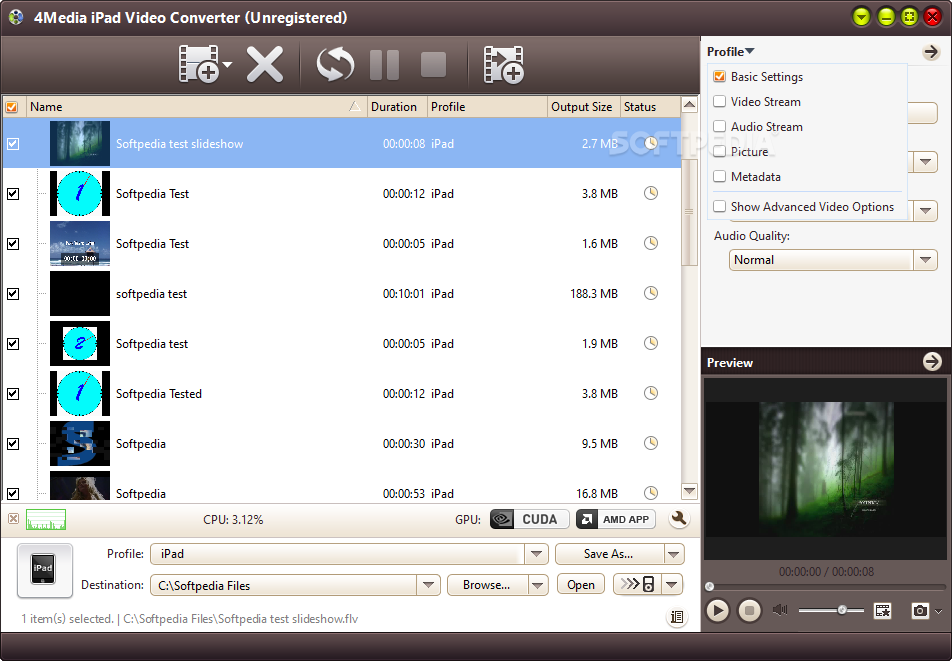The width and height of the screenshot is (952, 661).
Task: Stop the preview playback
Action: pyautogui.click(x=749, y=610)
